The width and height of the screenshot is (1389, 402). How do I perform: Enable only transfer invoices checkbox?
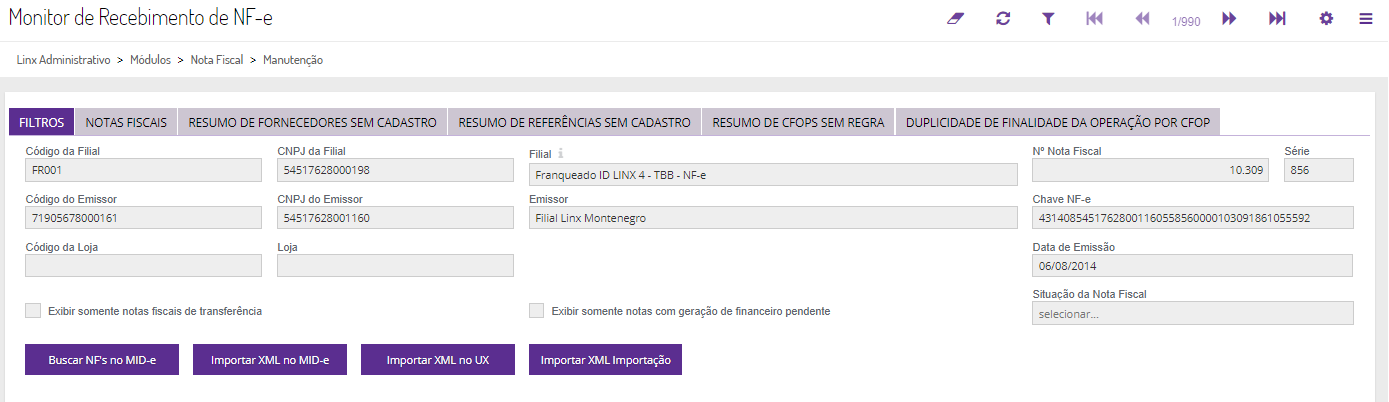pyautogui.click(x=33, y=311)
